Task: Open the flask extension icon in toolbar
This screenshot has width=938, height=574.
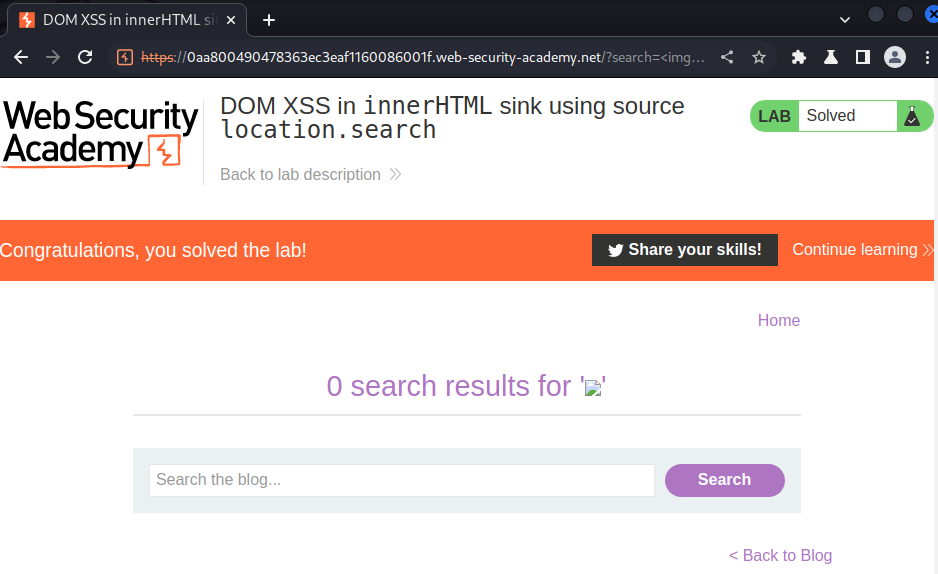Action: pyautogui.click(x=830, y=57)
